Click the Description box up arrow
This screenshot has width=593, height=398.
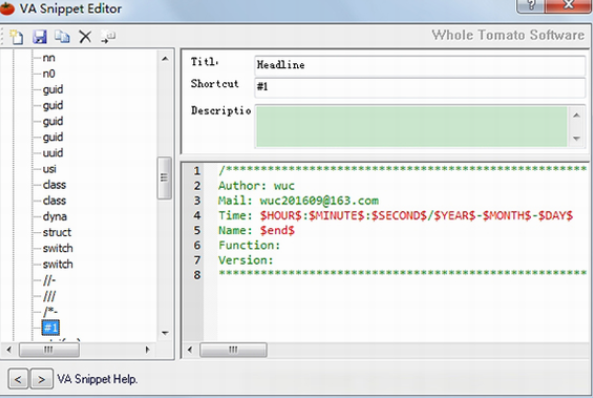tap(576, 115)
